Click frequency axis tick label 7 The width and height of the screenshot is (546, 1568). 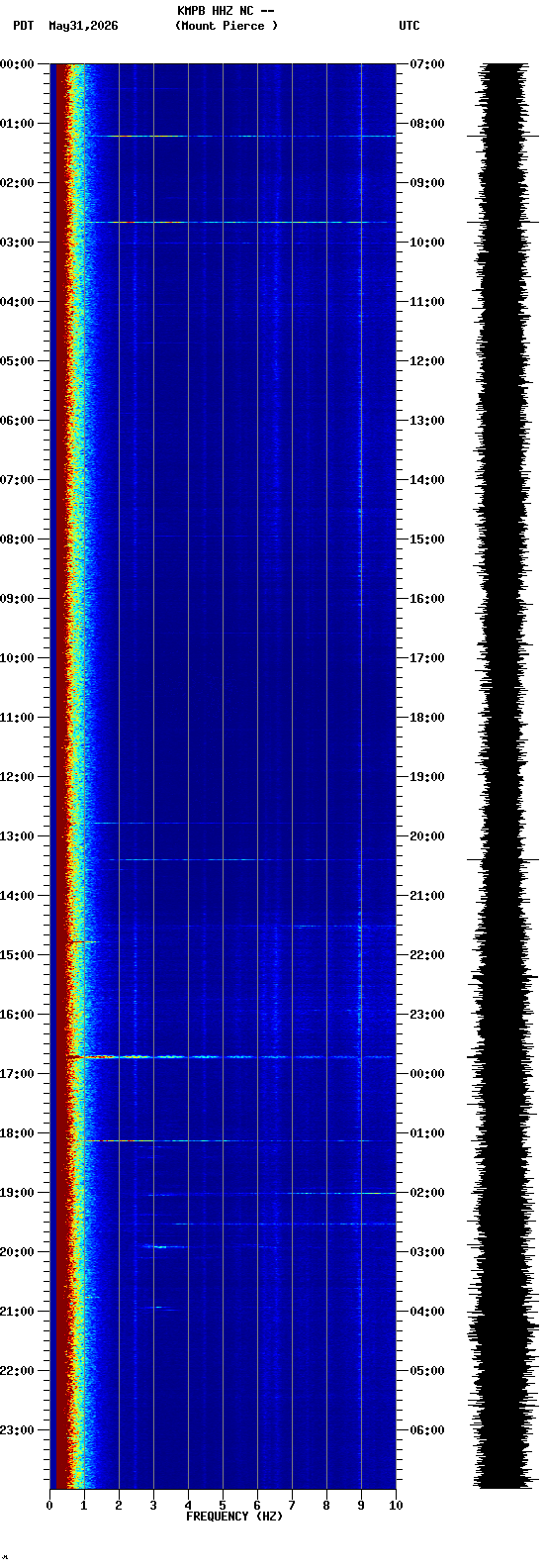292,1506
